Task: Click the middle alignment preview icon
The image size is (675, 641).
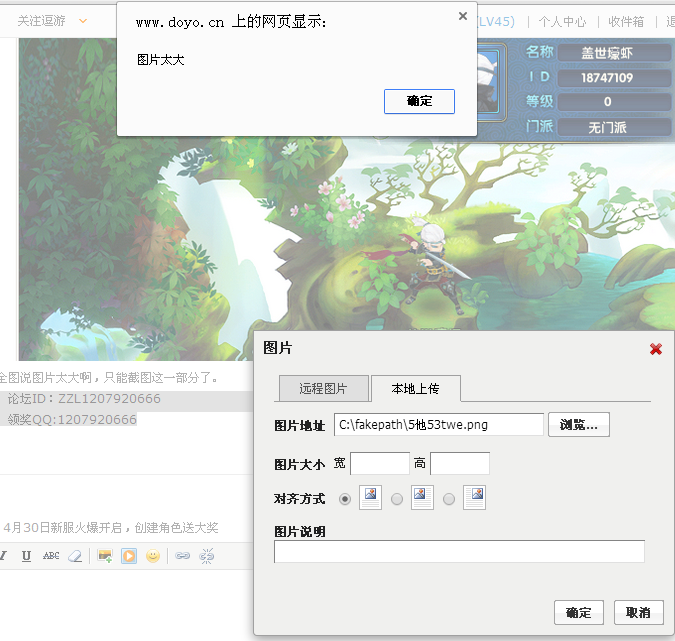Action: 422,498
